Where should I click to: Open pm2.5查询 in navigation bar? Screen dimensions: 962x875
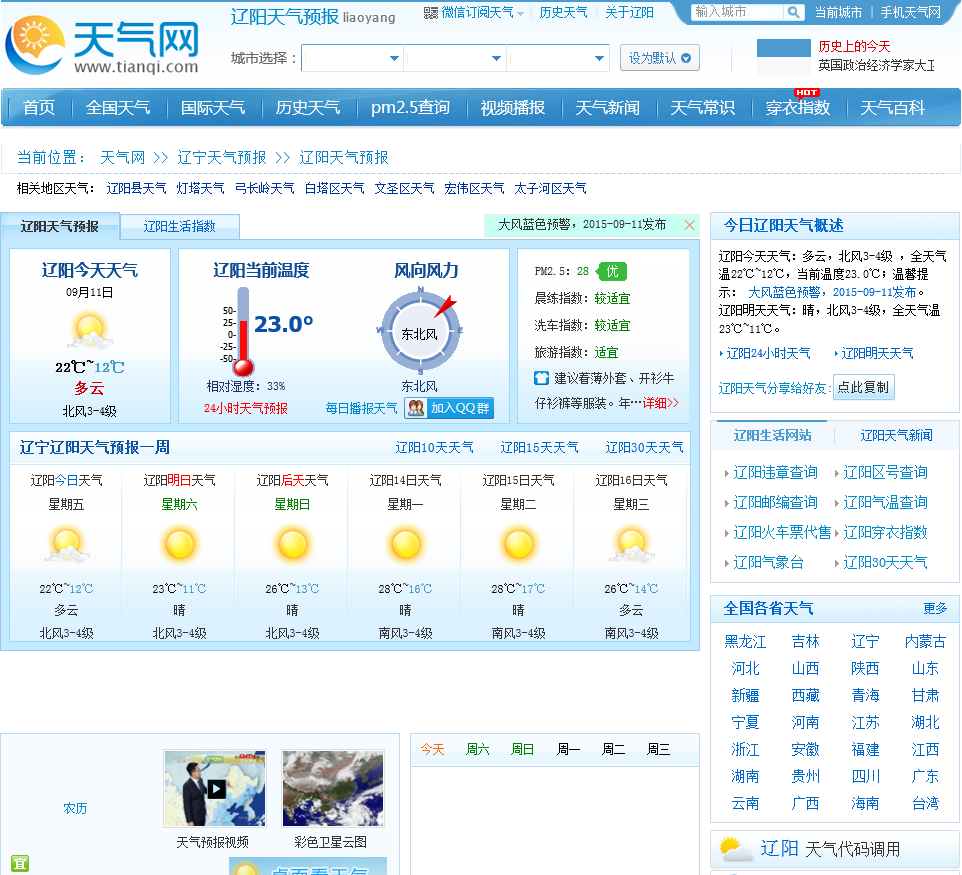tap(410, 107)
